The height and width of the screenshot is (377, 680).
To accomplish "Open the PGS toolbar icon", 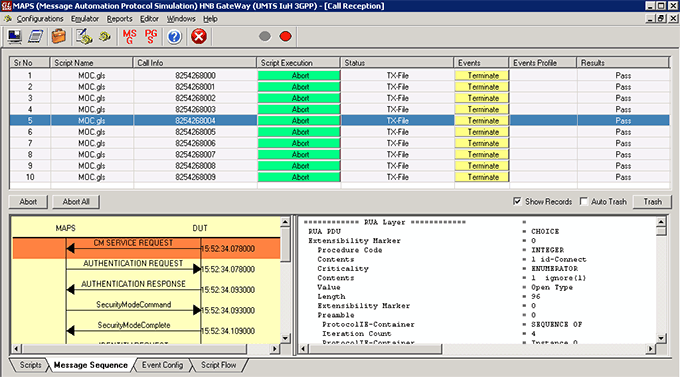I will click(x=151, y=36).
